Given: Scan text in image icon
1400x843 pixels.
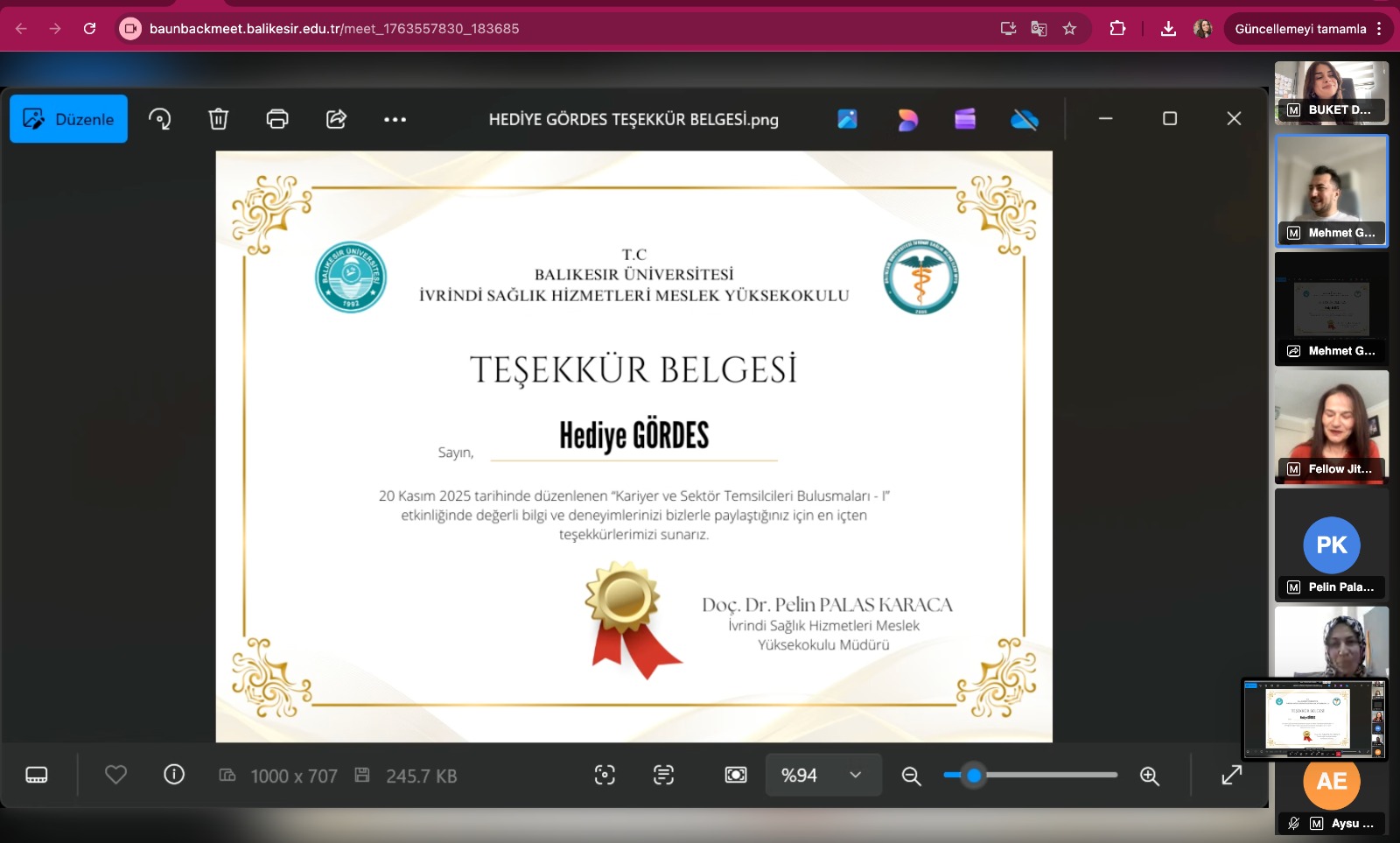Looking at the screenshot, I should tap(664, 775).
